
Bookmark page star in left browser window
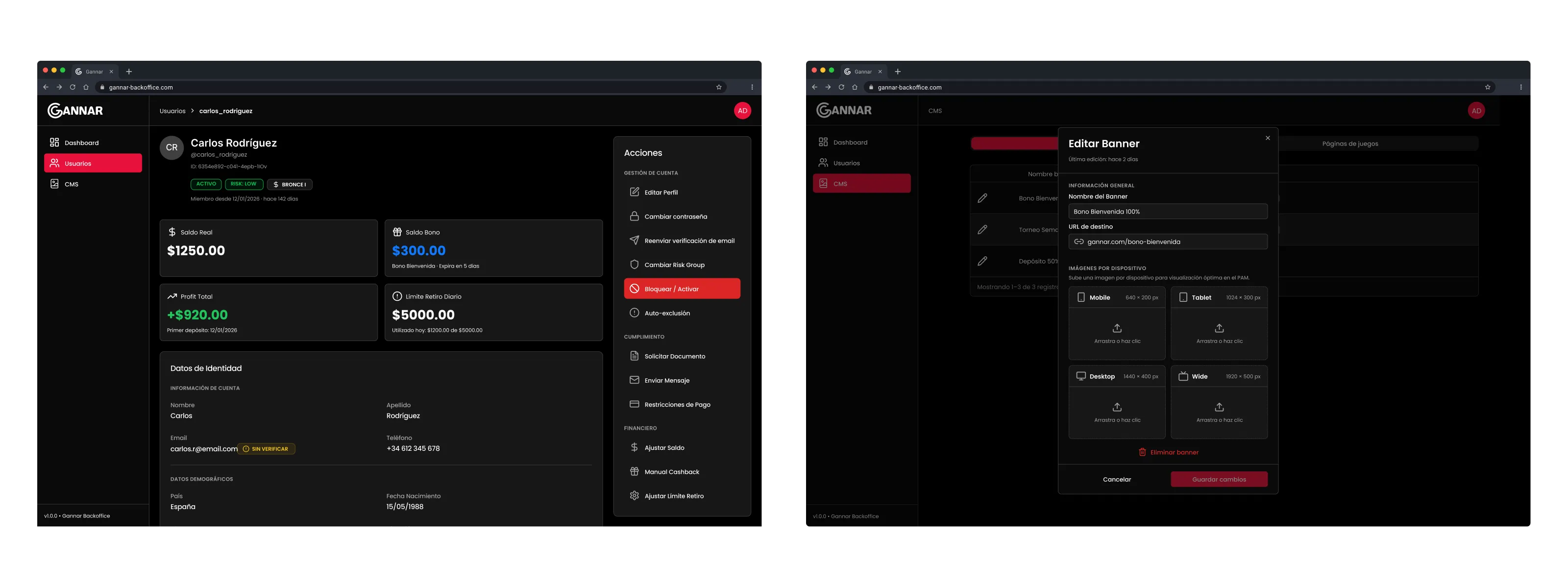point(719,87)
